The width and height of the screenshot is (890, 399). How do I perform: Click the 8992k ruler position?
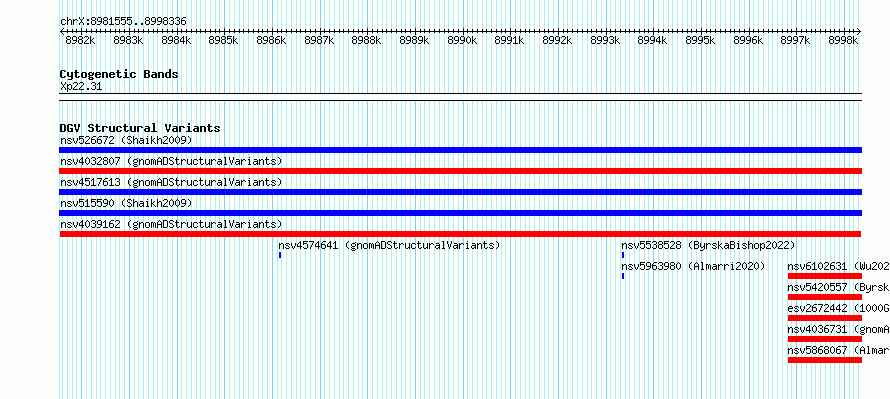click(x=557, y=40)
